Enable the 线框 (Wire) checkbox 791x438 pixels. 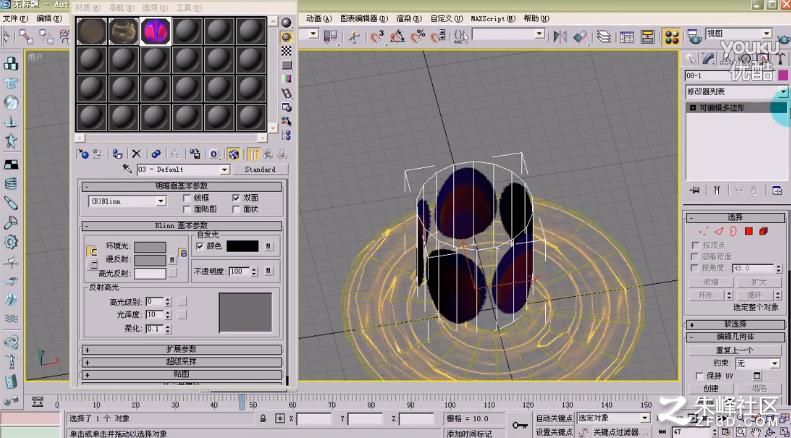coord(187,198)
